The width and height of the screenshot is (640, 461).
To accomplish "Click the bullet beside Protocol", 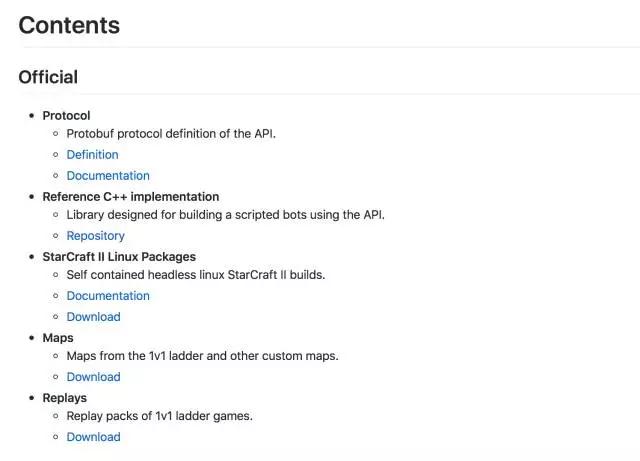I will coord(32,116).
